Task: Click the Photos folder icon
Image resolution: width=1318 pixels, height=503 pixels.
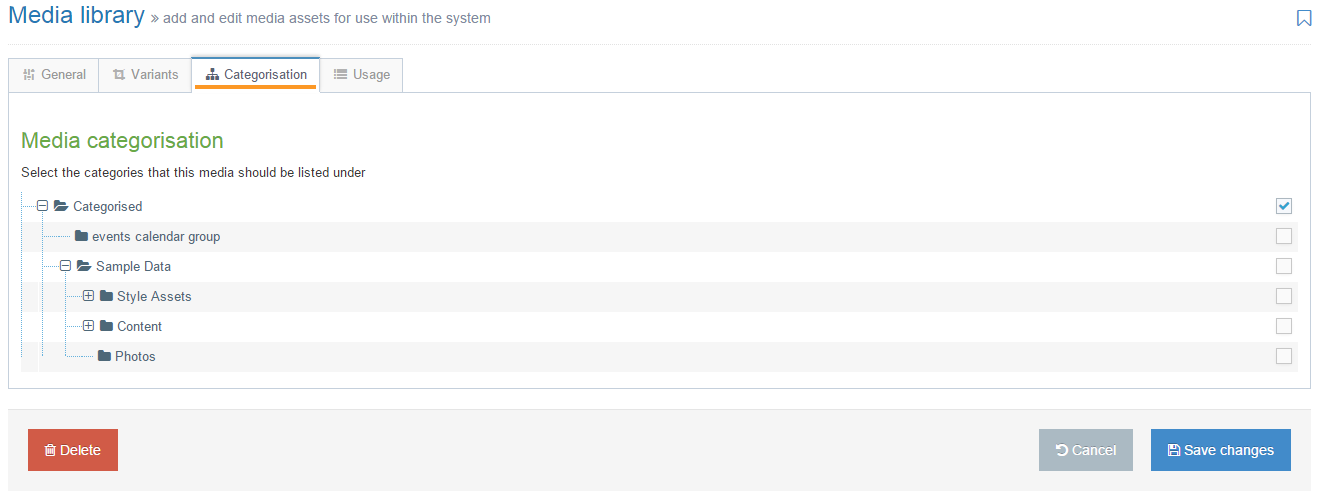Action: tap(104, 357)
